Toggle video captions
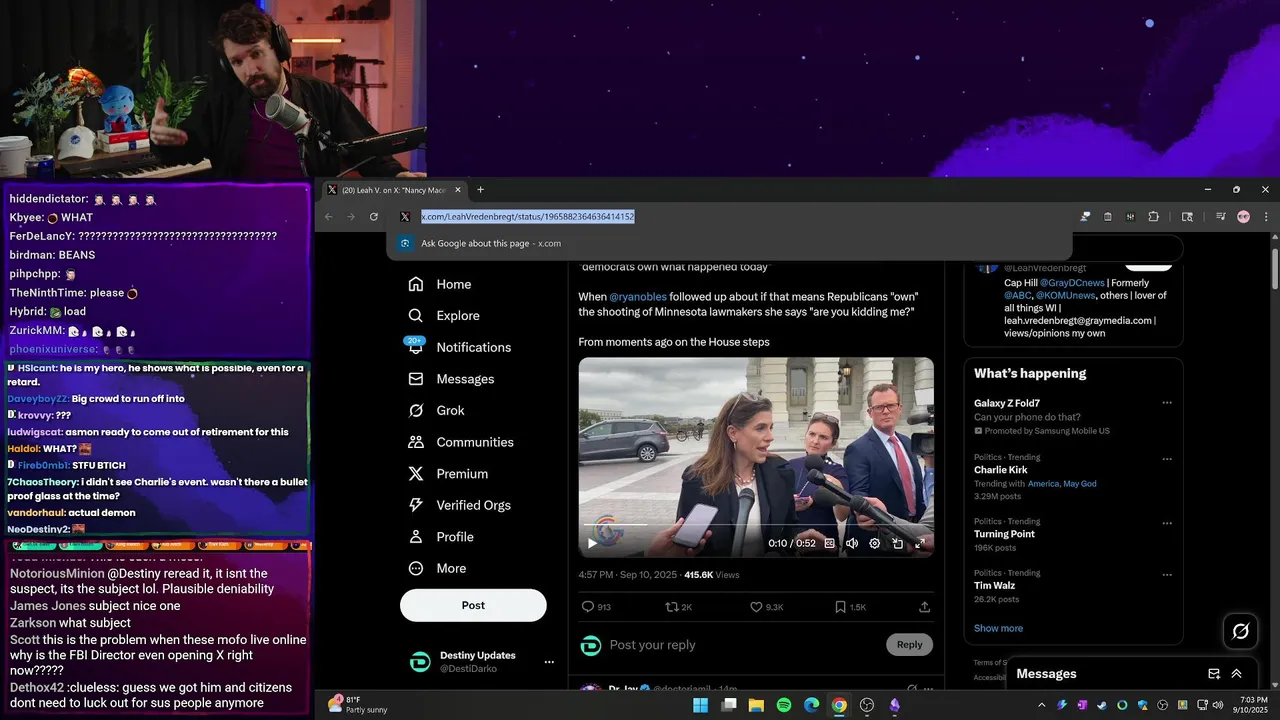Image resolution: width=1280 pixels, height=720 pixels. click(x=829, y=543)
